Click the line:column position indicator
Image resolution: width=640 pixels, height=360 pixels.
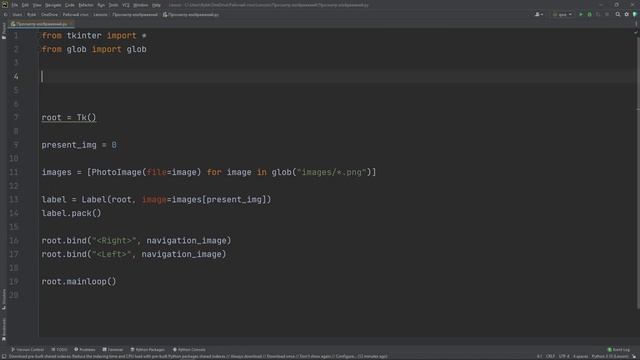[x=540, y=357]
